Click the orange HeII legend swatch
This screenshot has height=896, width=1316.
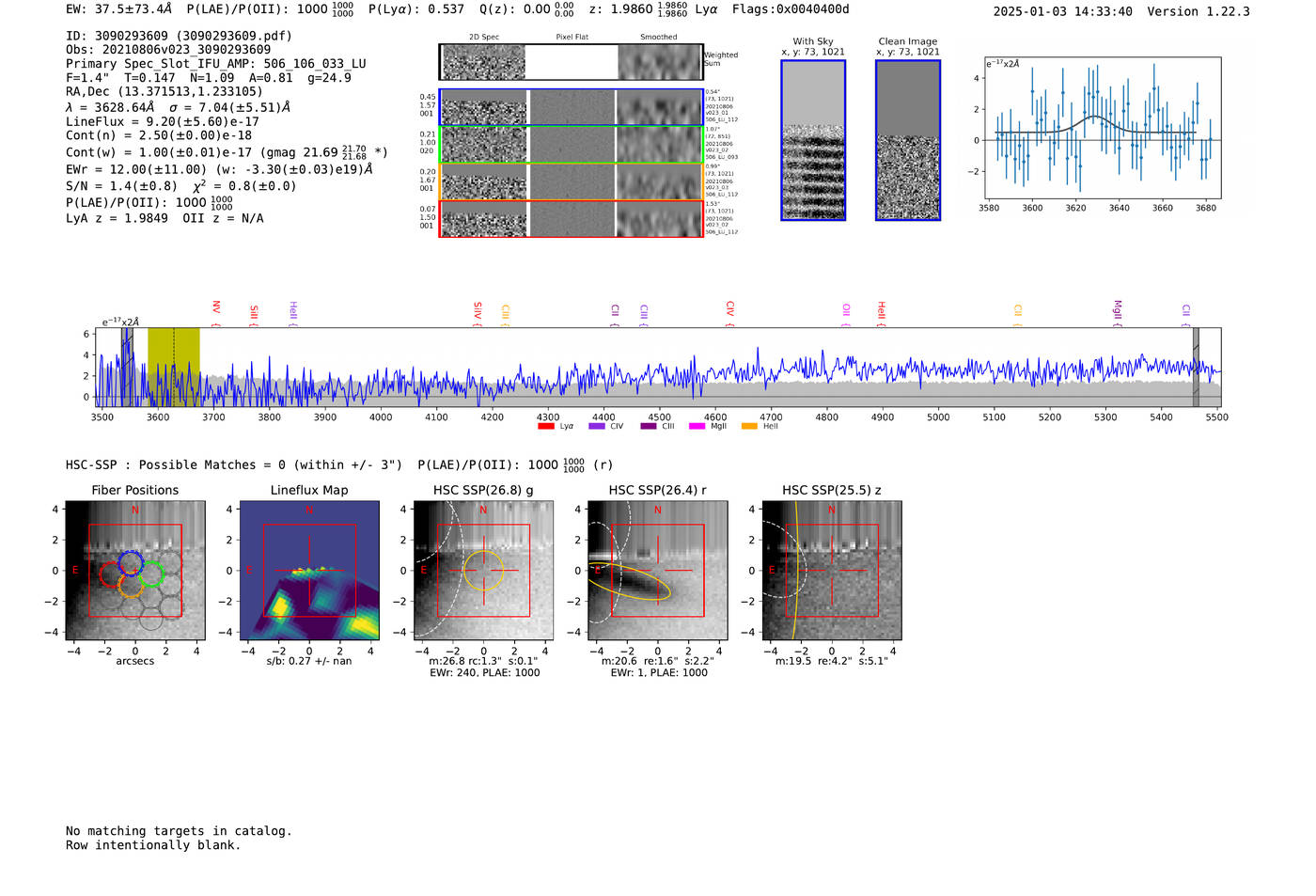[x=749, y=427]
